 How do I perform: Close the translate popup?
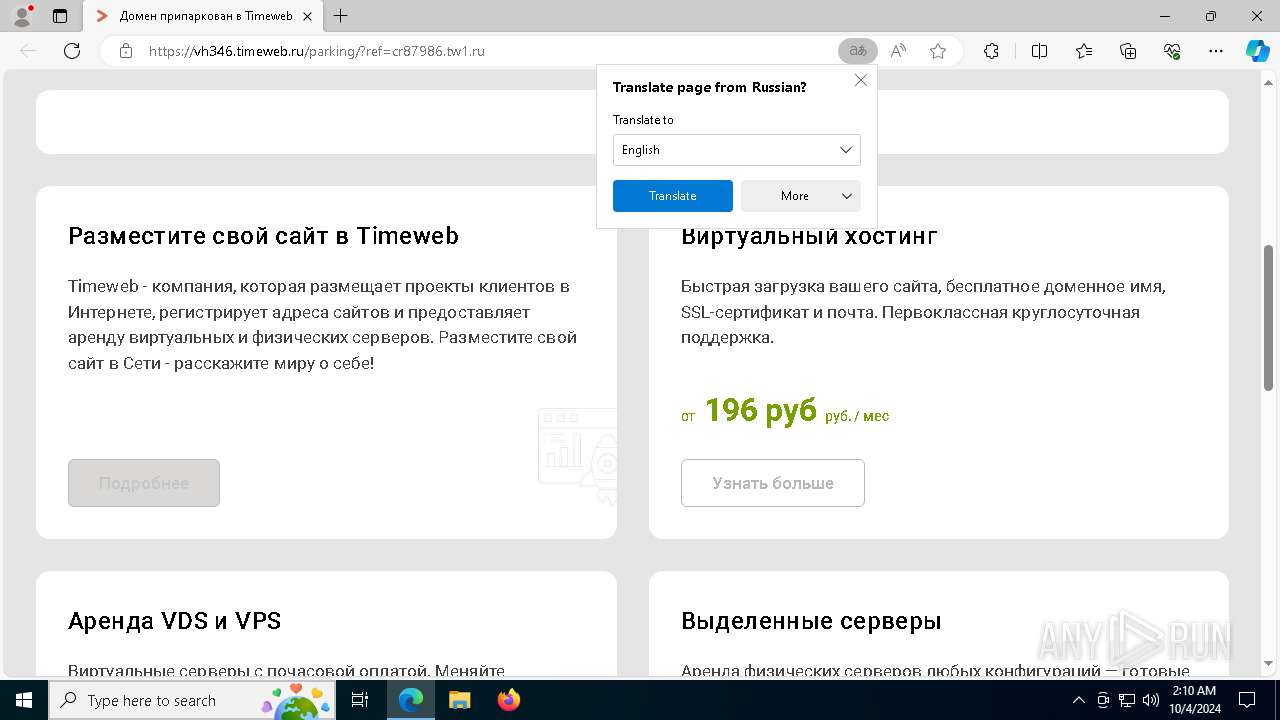[861, 80]
